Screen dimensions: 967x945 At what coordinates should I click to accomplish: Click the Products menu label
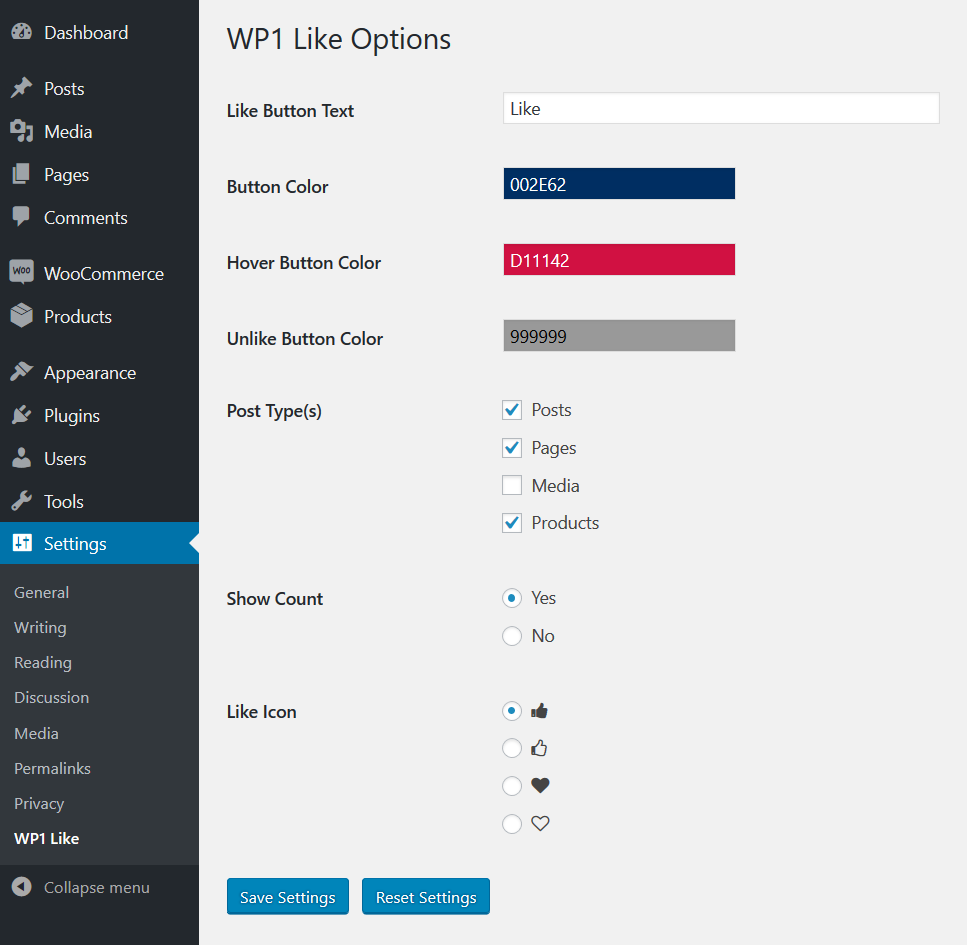pos(78,316)
